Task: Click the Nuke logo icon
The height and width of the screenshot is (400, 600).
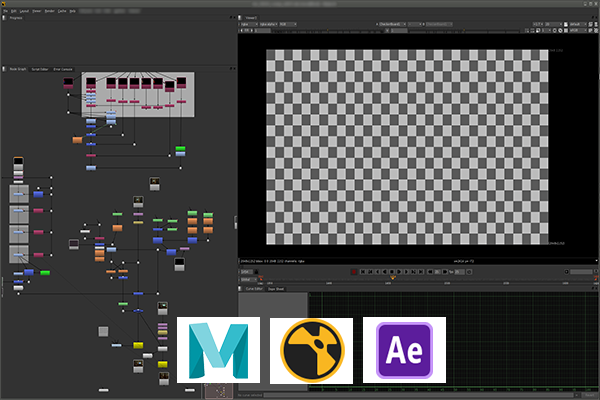Action: point(311,350)
